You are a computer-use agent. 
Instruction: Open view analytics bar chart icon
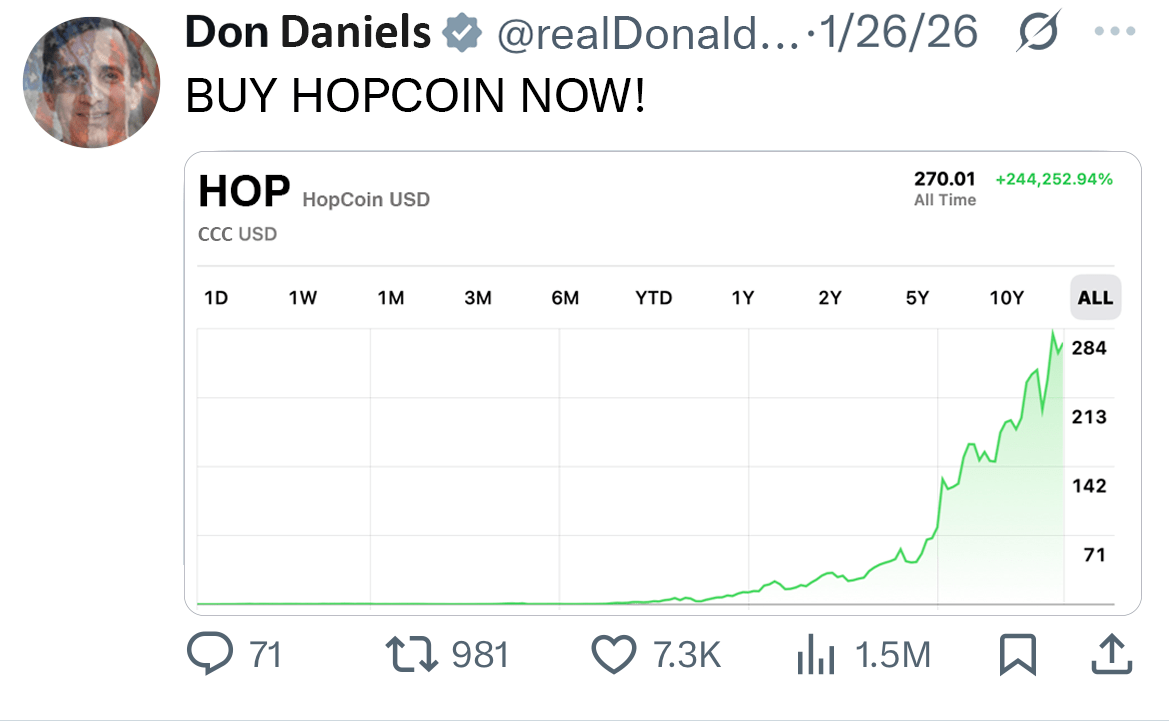tap(815, 654)
